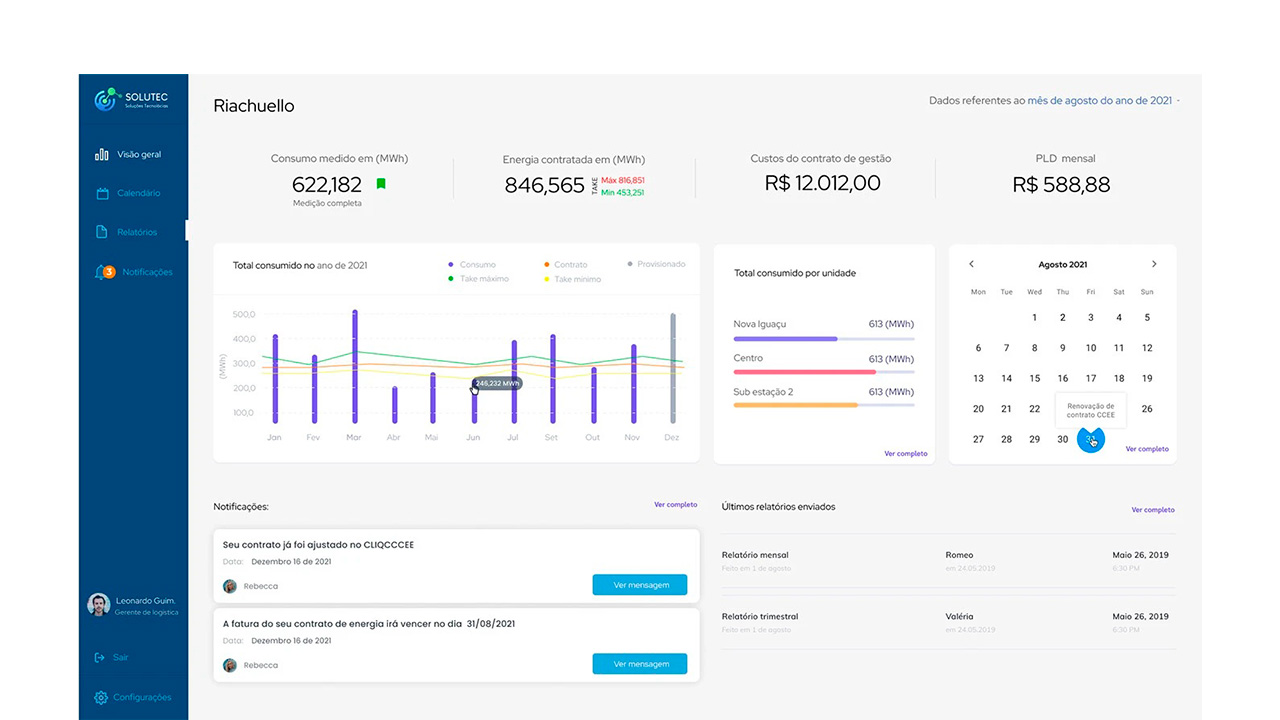Advance the calendar to next month
Screen dimensions: 1280x720
pos(1154,264)
